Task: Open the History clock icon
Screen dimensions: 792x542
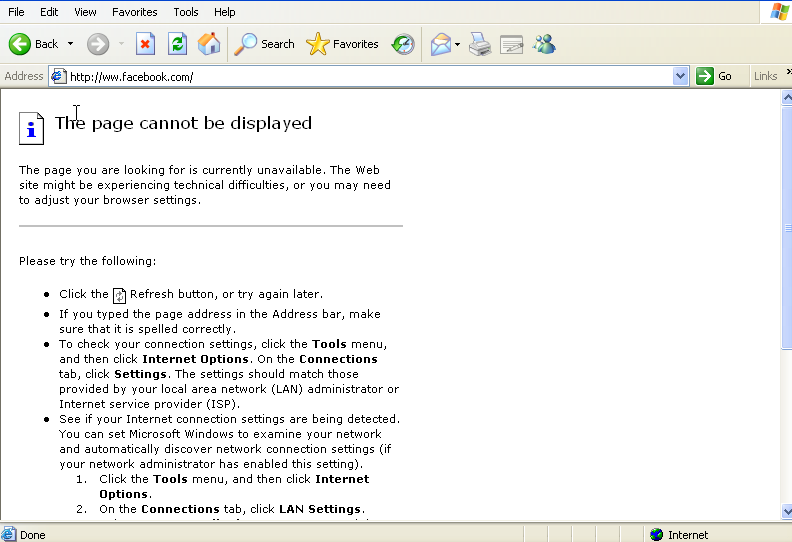Action: click(403, 44)
